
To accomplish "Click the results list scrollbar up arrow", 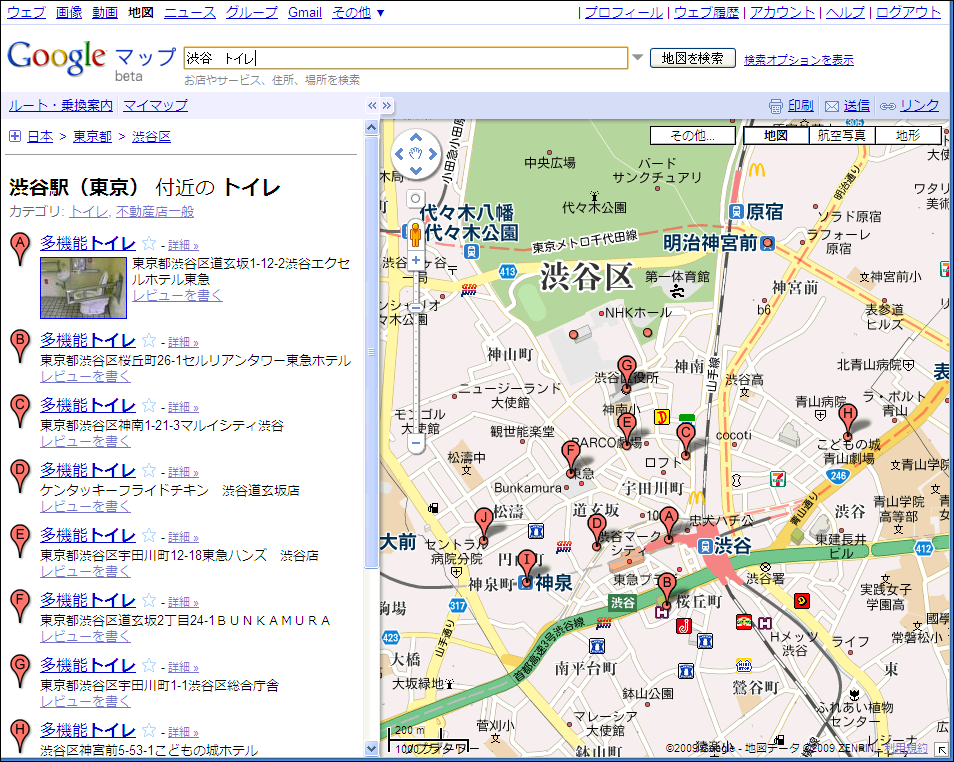I will pyautogui.click(x=371, y=127).
